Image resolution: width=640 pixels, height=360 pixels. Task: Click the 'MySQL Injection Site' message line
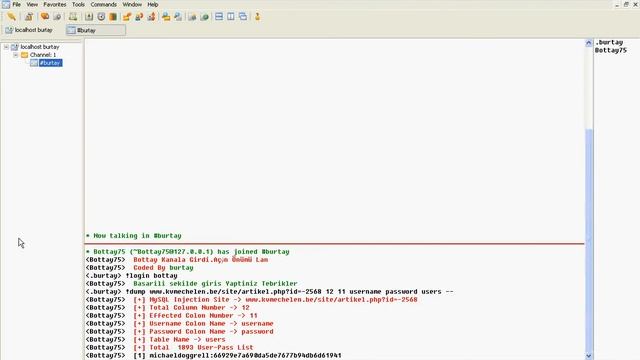[x=251, y=300]
